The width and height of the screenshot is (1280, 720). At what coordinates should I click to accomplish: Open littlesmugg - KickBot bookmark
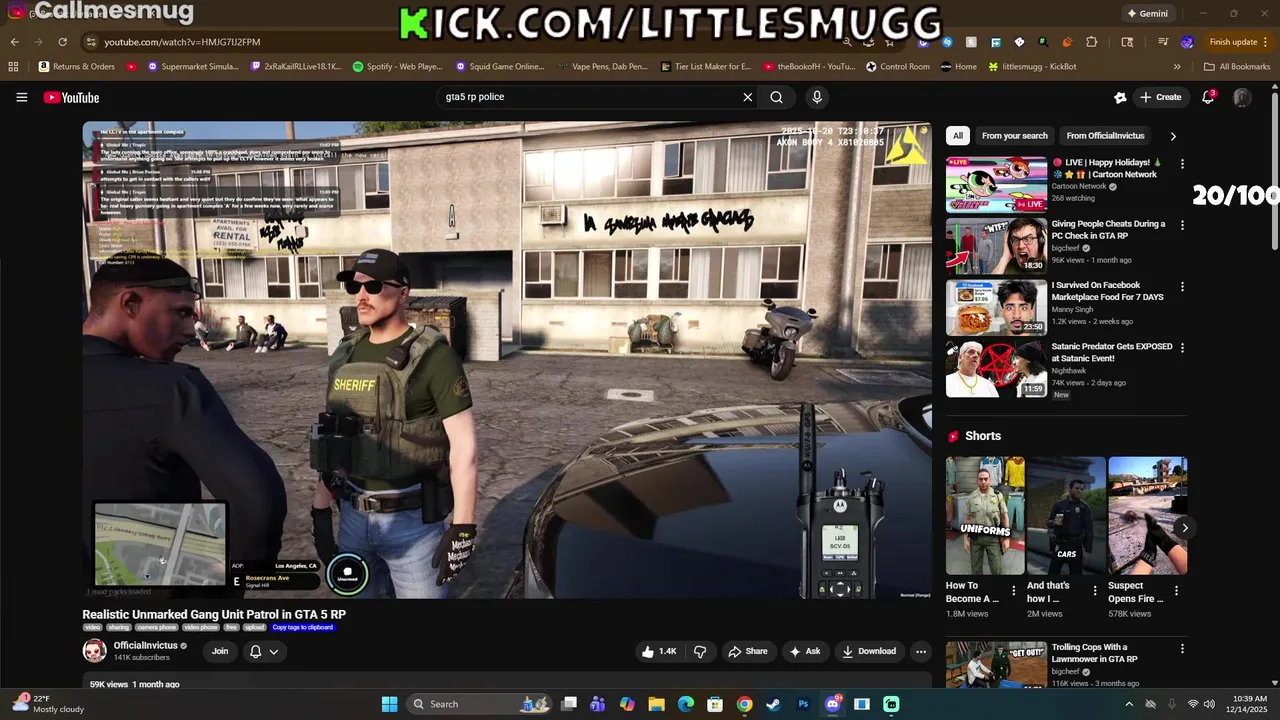pyautogui.click(x=1032, y=67)
